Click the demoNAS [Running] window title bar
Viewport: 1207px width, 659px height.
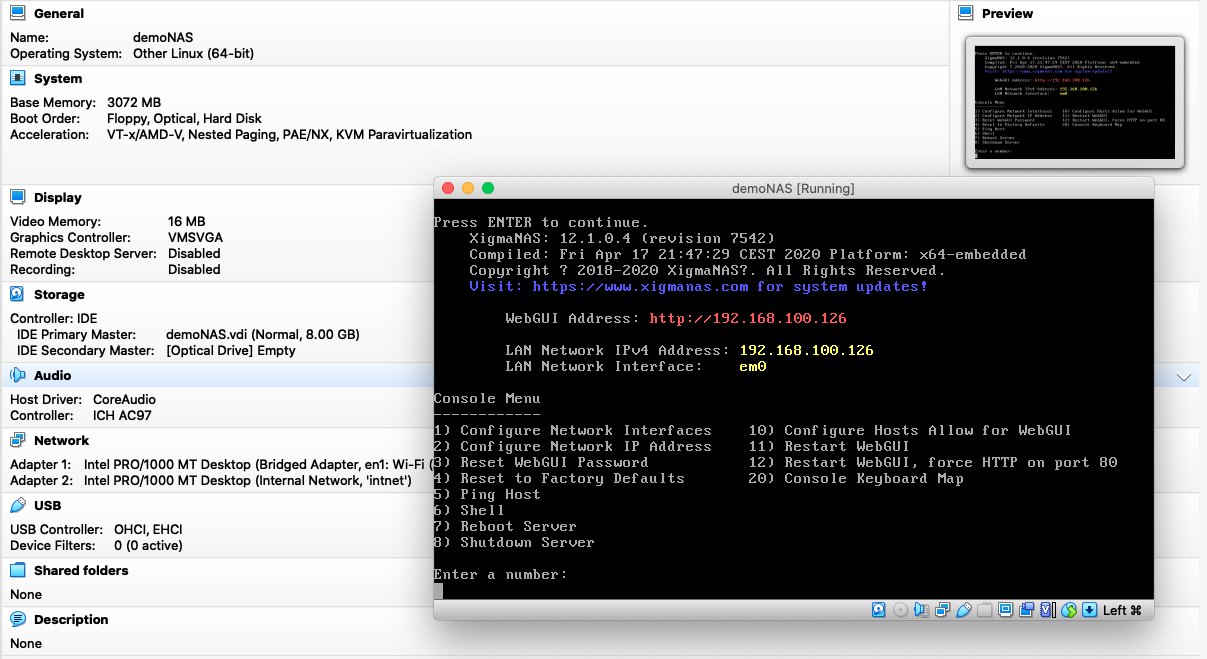pos(793,188)
